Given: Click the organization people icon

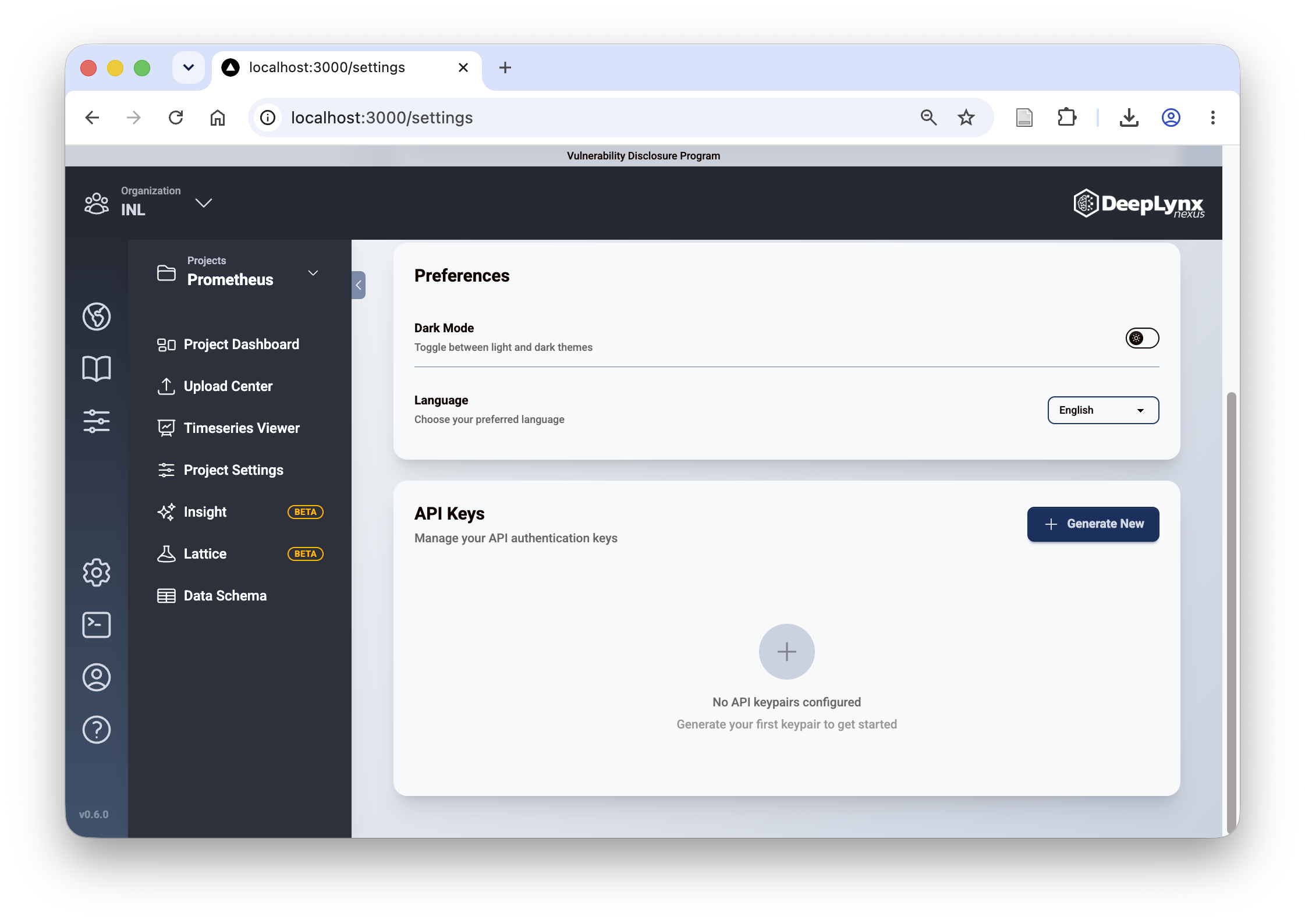Looking at the screenshot, I should (x=97, y=204).
